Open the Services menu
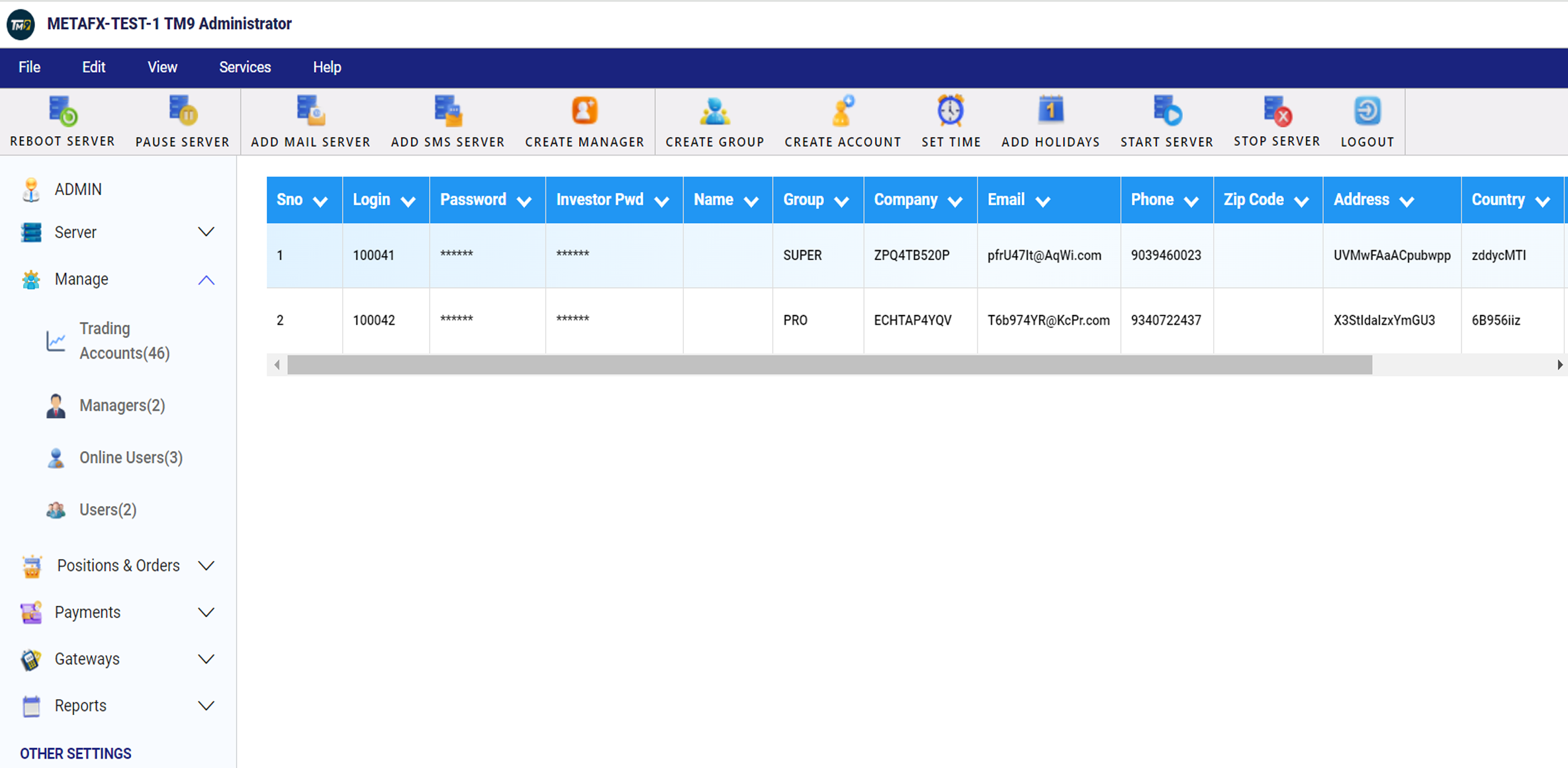The width and height of the screenshot is (1568, 768). click(245, 67)
